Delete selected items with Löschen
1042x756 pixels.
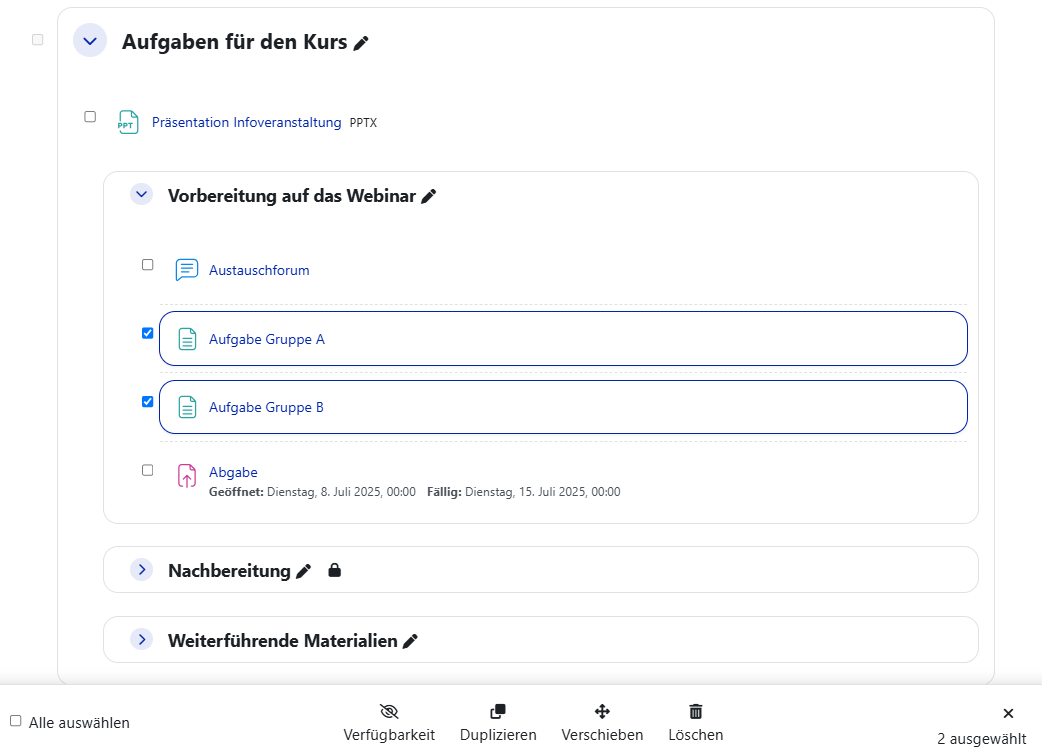pos(696,722)
